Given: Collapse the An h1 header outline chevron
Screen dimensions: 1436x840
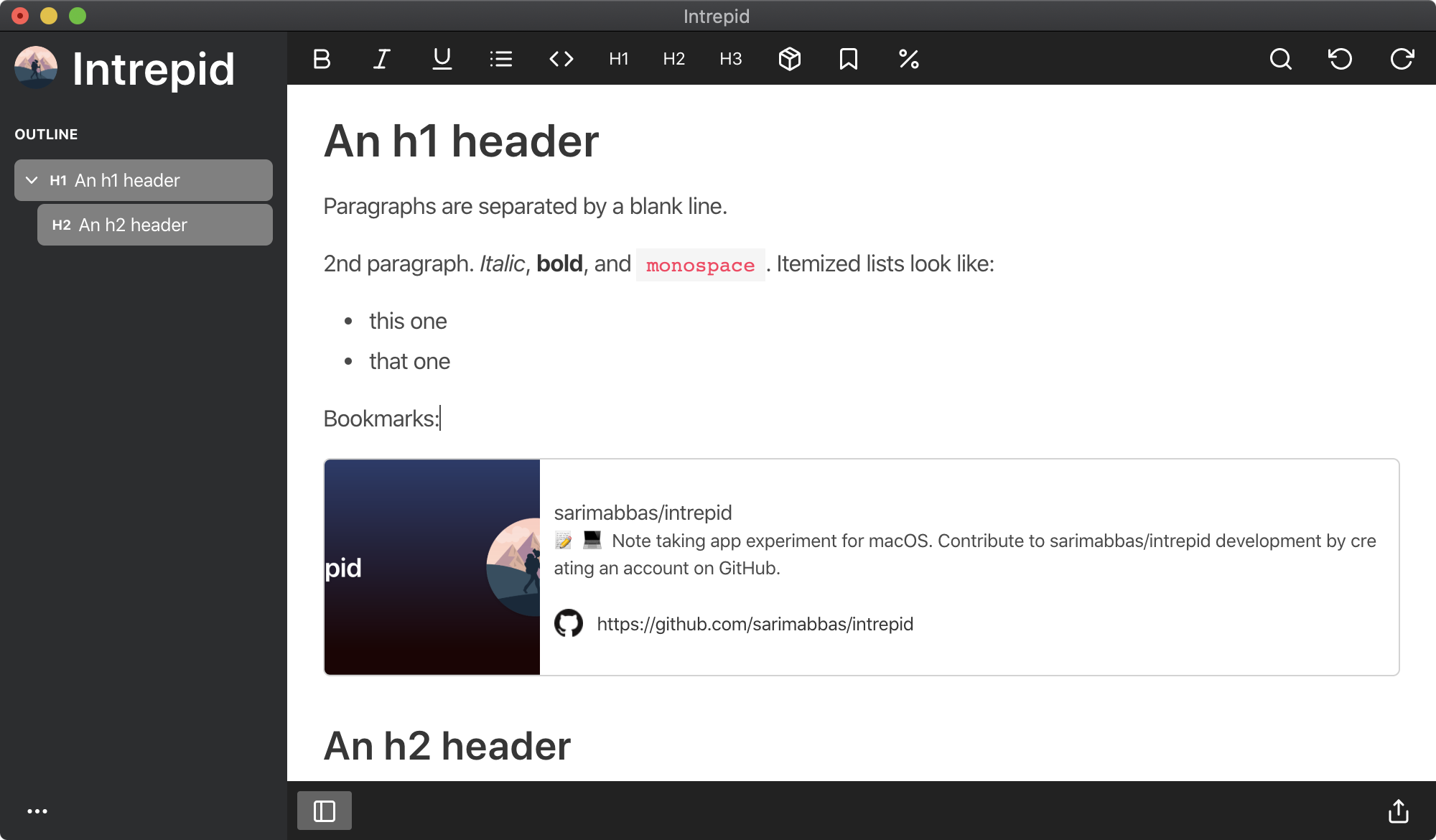Looking at the screenshot, I should click(32, 180).
